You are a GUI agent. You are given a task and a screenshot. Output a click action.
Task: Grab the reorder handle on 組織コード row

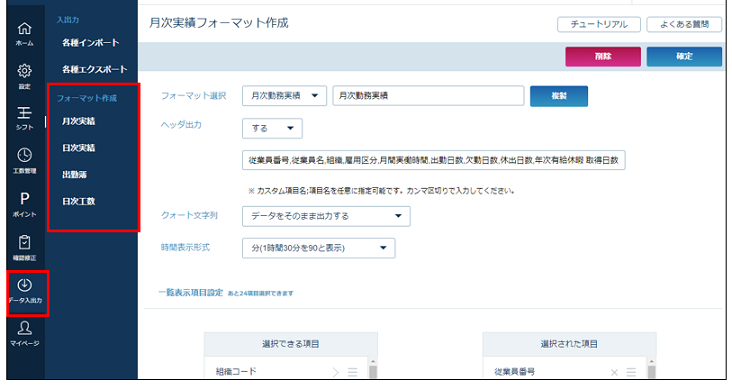tap(352, 372)
